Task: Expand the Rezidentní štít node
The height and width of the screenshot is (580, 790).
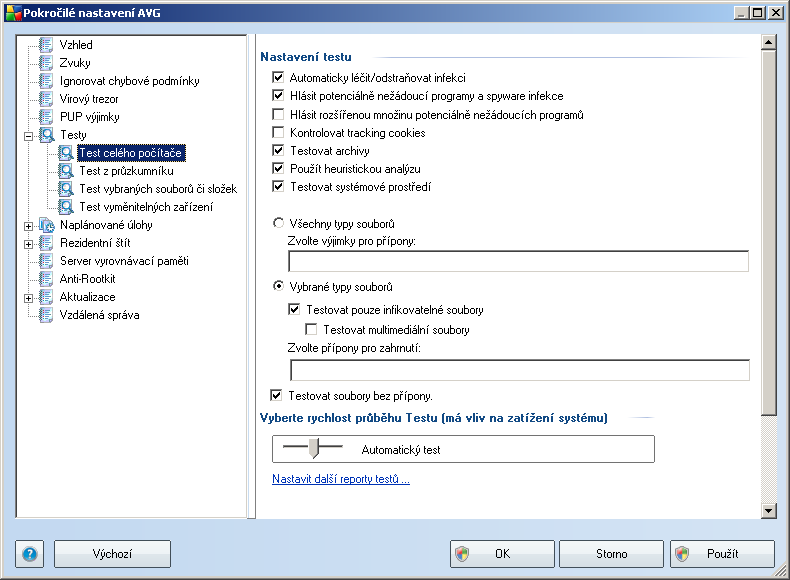Action: click(29, 244)
